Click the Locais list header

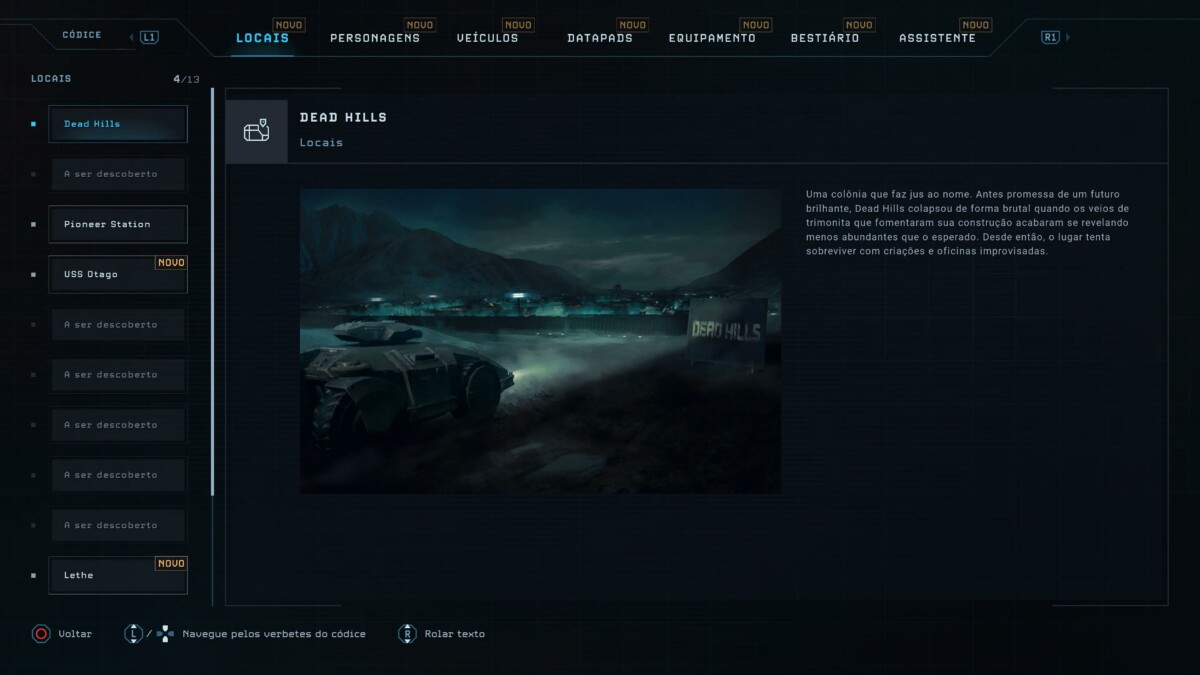point(51,79)
